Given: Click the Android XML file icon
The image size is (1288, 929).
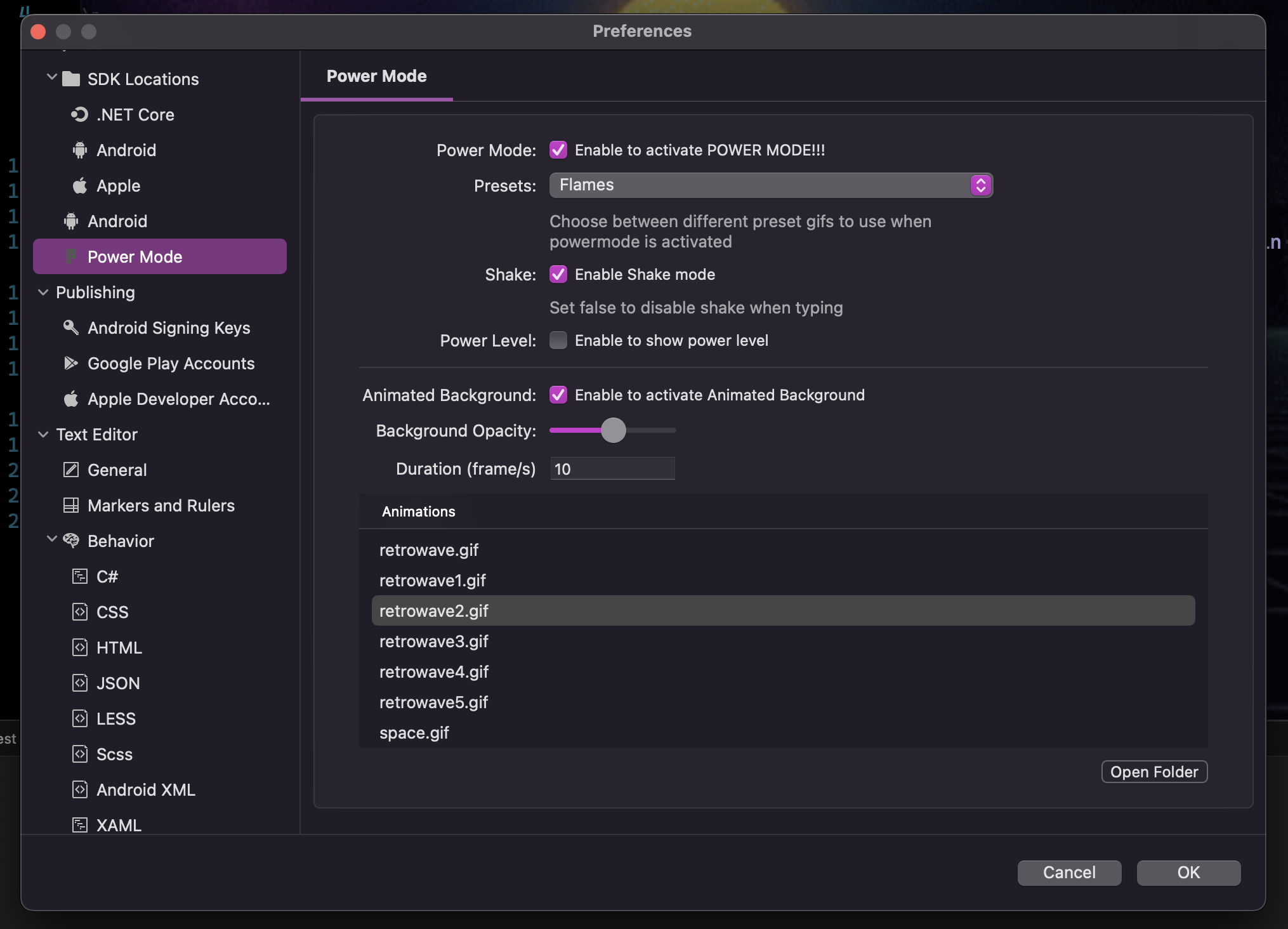Looking at the screenshot, I should (x=79, y=790).
